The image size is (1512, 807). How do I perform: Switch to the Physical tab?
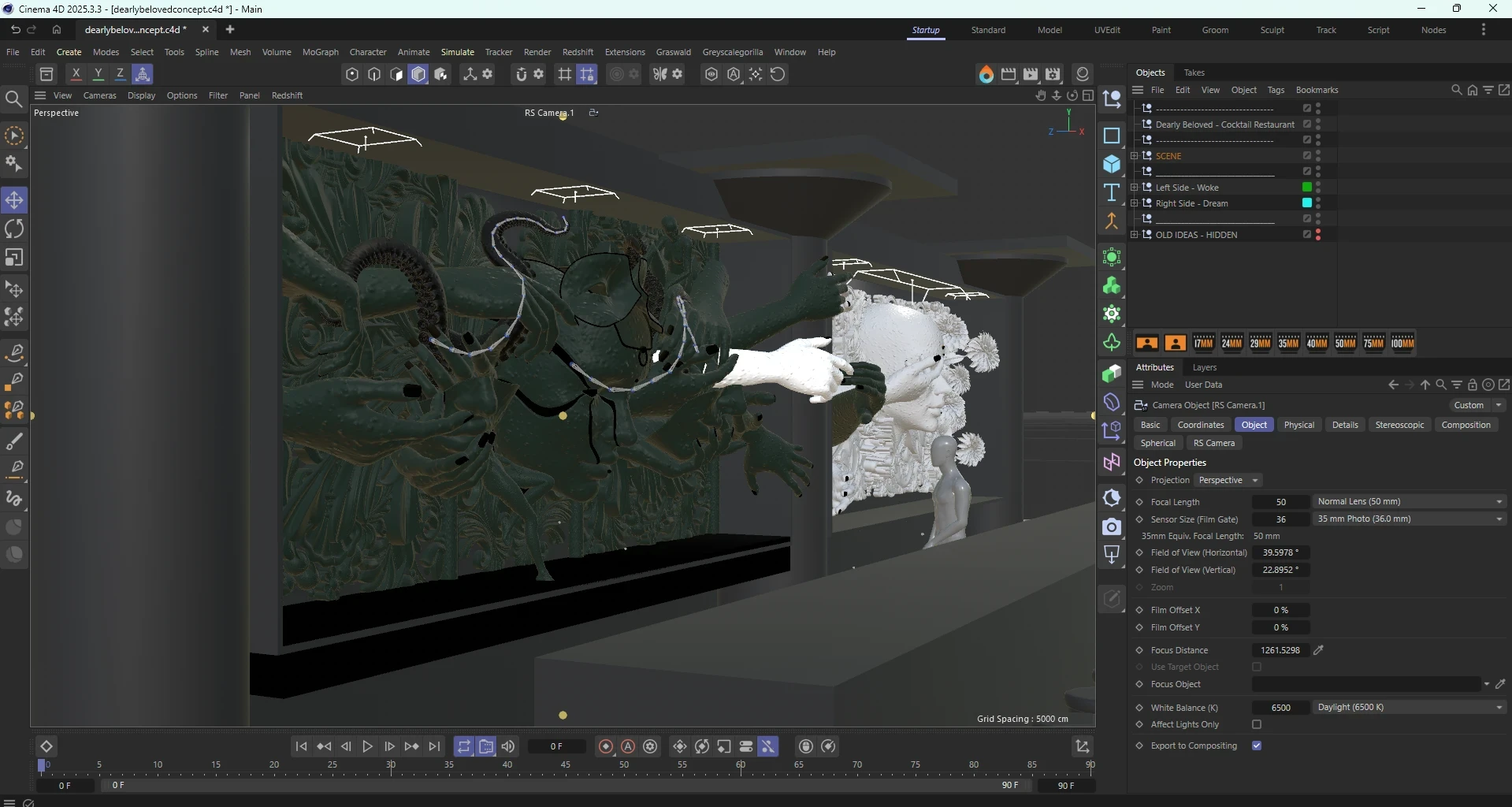1298,425
